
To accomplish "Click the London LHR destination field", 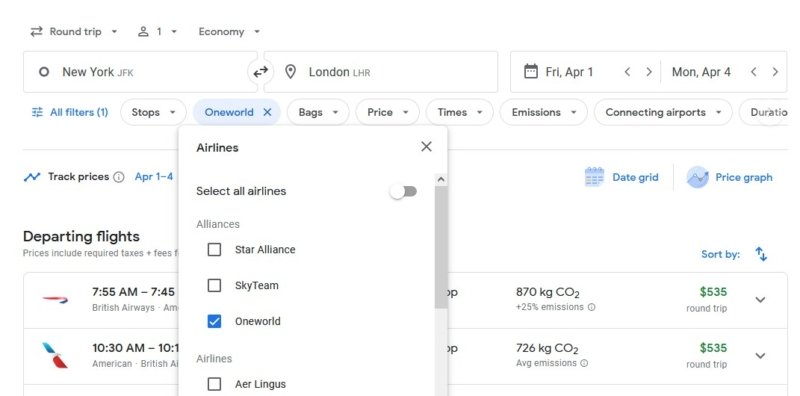I will point(381,72).
